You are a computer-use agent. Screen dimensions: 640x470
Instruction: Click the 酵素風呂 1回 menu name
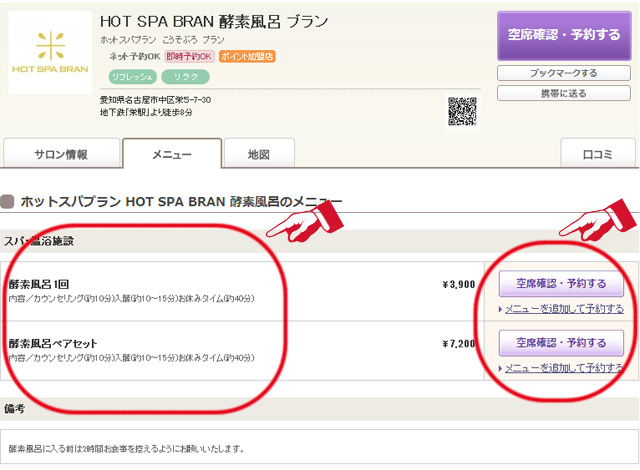(39, 284)
